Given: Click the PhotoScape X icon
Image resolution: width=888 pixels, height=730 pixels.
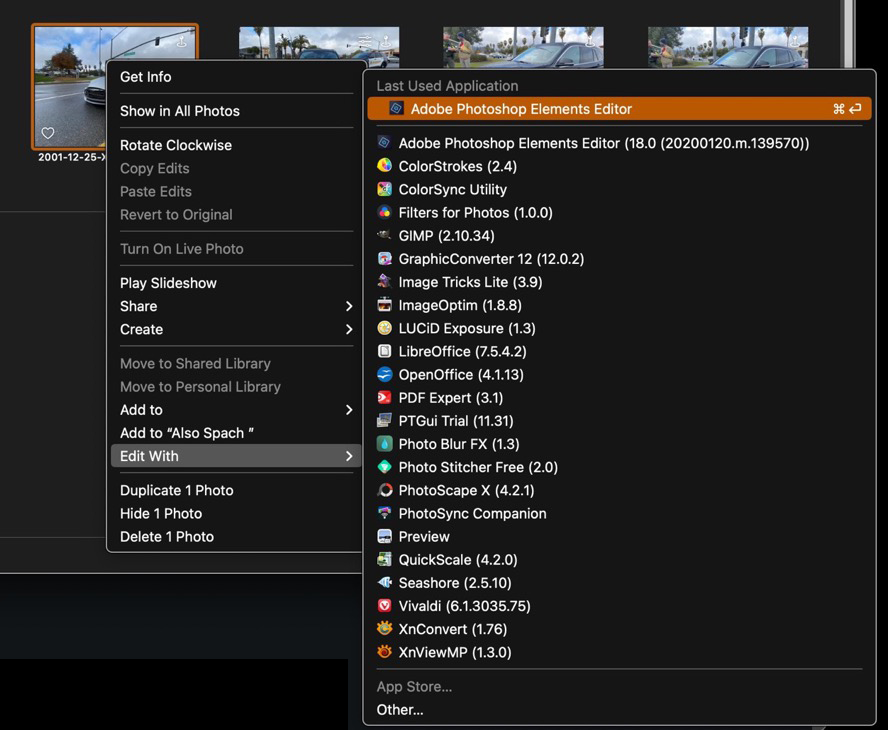Looking at the screenshot, I should pos(385,490).
